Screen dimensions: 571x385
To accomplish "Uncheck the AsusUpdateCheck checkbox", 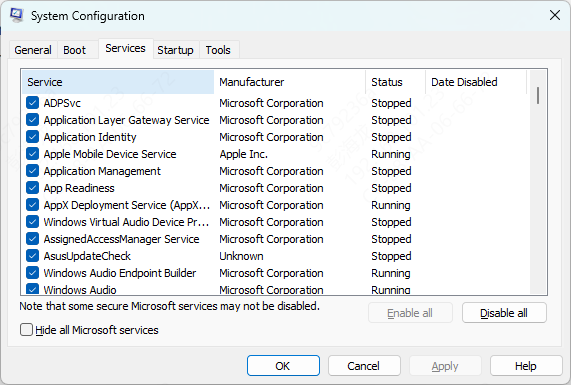I will point(32,256).
